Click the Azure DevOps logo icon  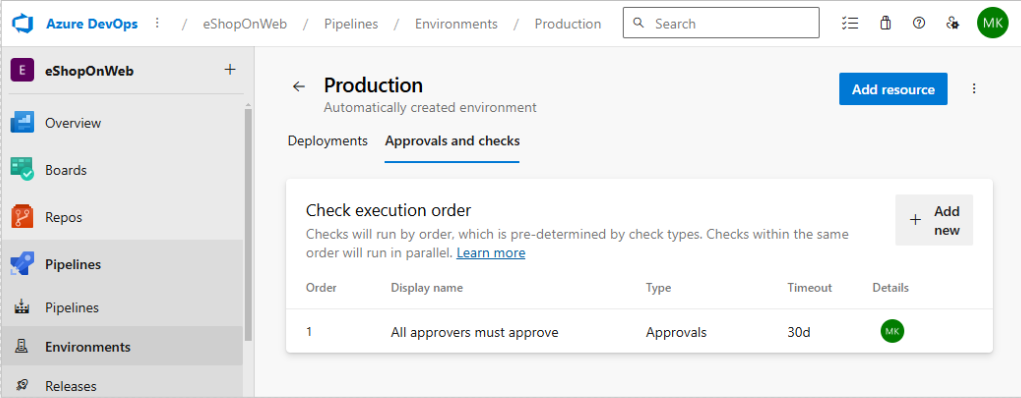[x=23, y=23]
